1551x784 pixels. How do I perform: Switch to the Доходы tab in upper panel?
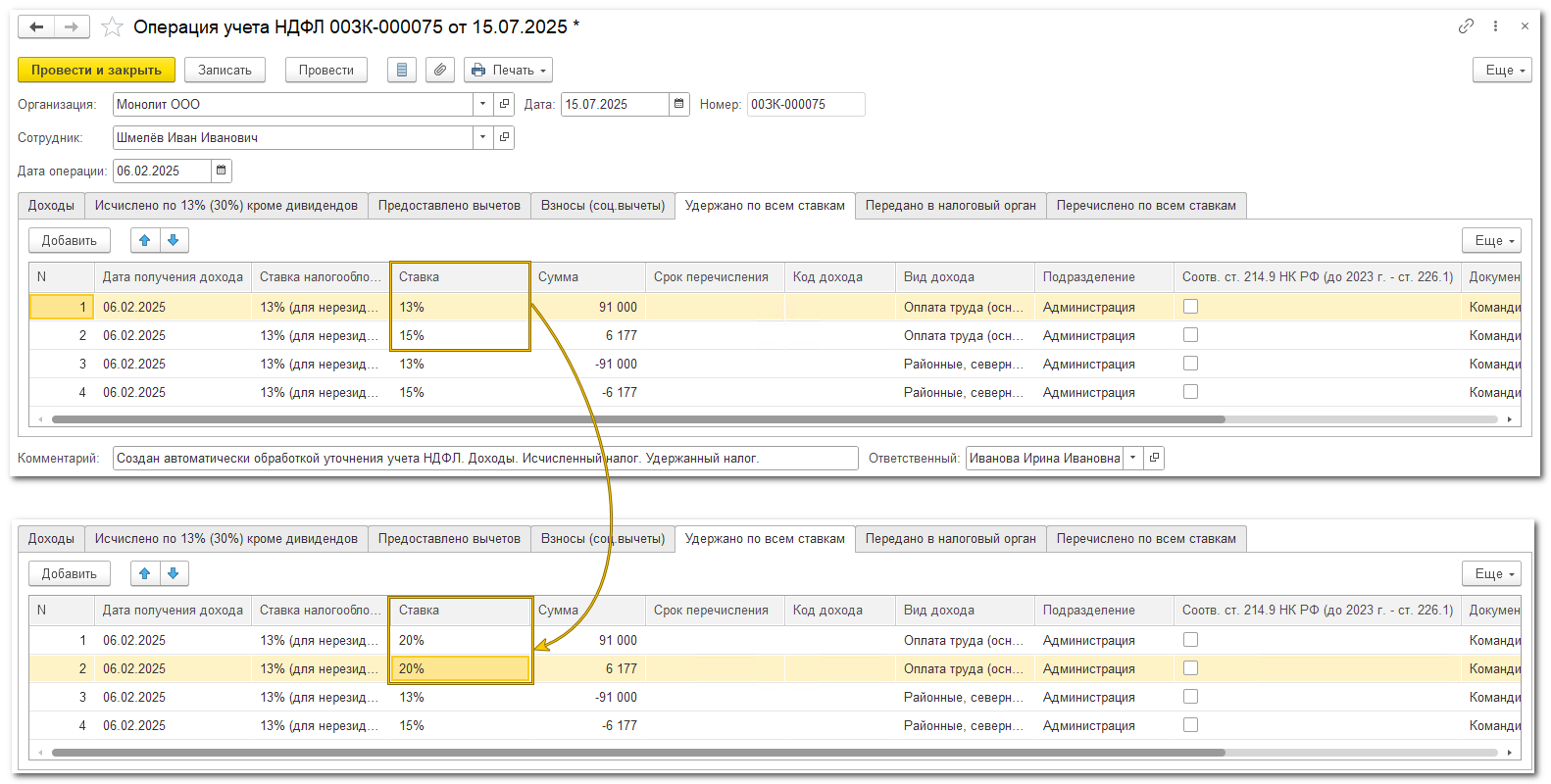pyautogui.click(x=51, y=206)
